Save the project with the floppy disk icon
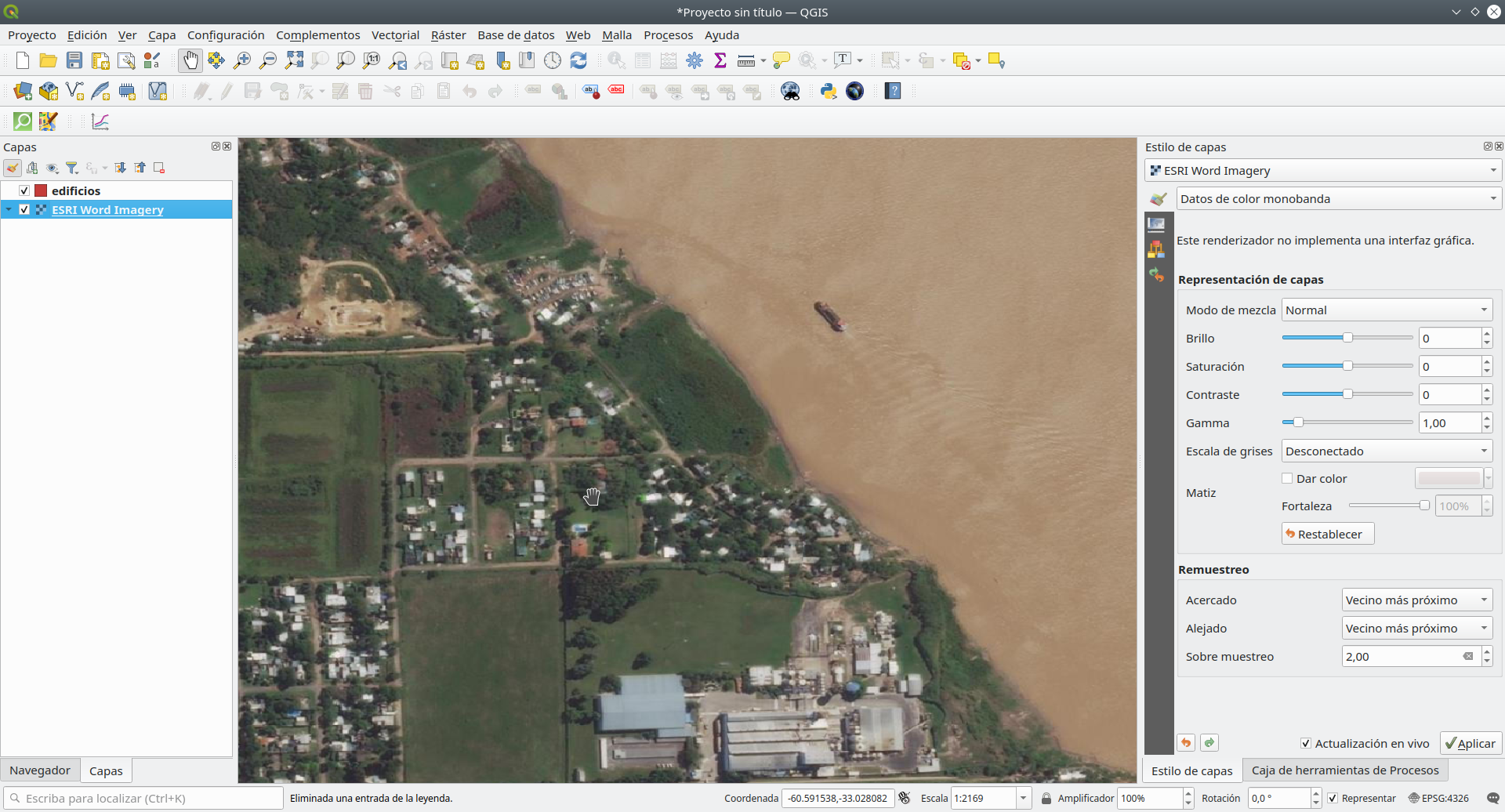Viewport: 1505px width, 812px height. pos(74,60)
